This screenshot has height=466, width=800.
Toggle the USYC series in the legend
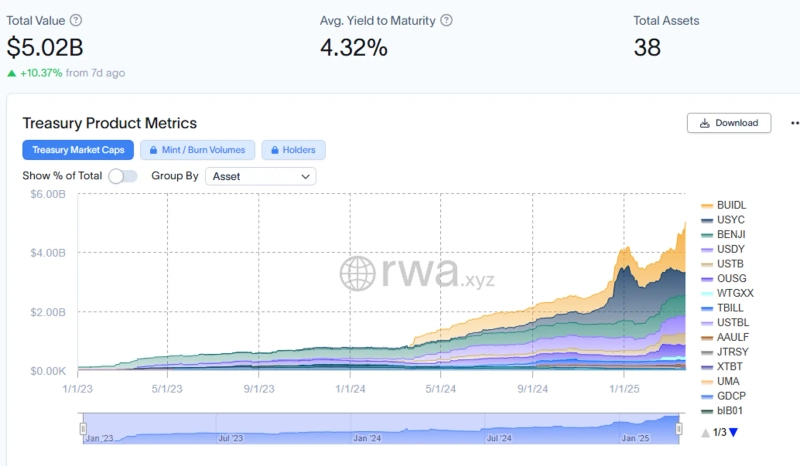pyautogui.click(x=730, y=219)
